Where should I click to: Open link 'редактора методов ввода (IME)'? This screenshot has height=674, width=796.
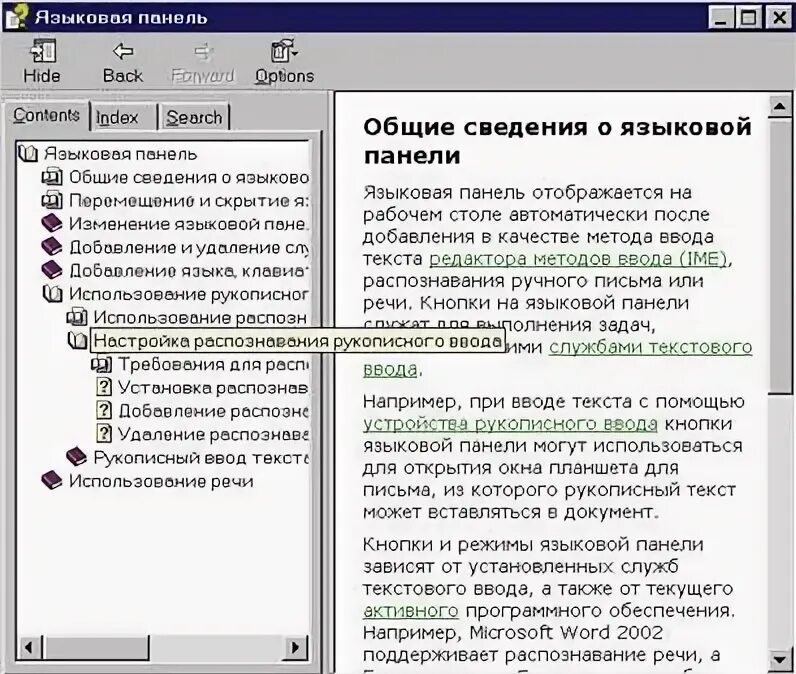(x=578, y=259)
